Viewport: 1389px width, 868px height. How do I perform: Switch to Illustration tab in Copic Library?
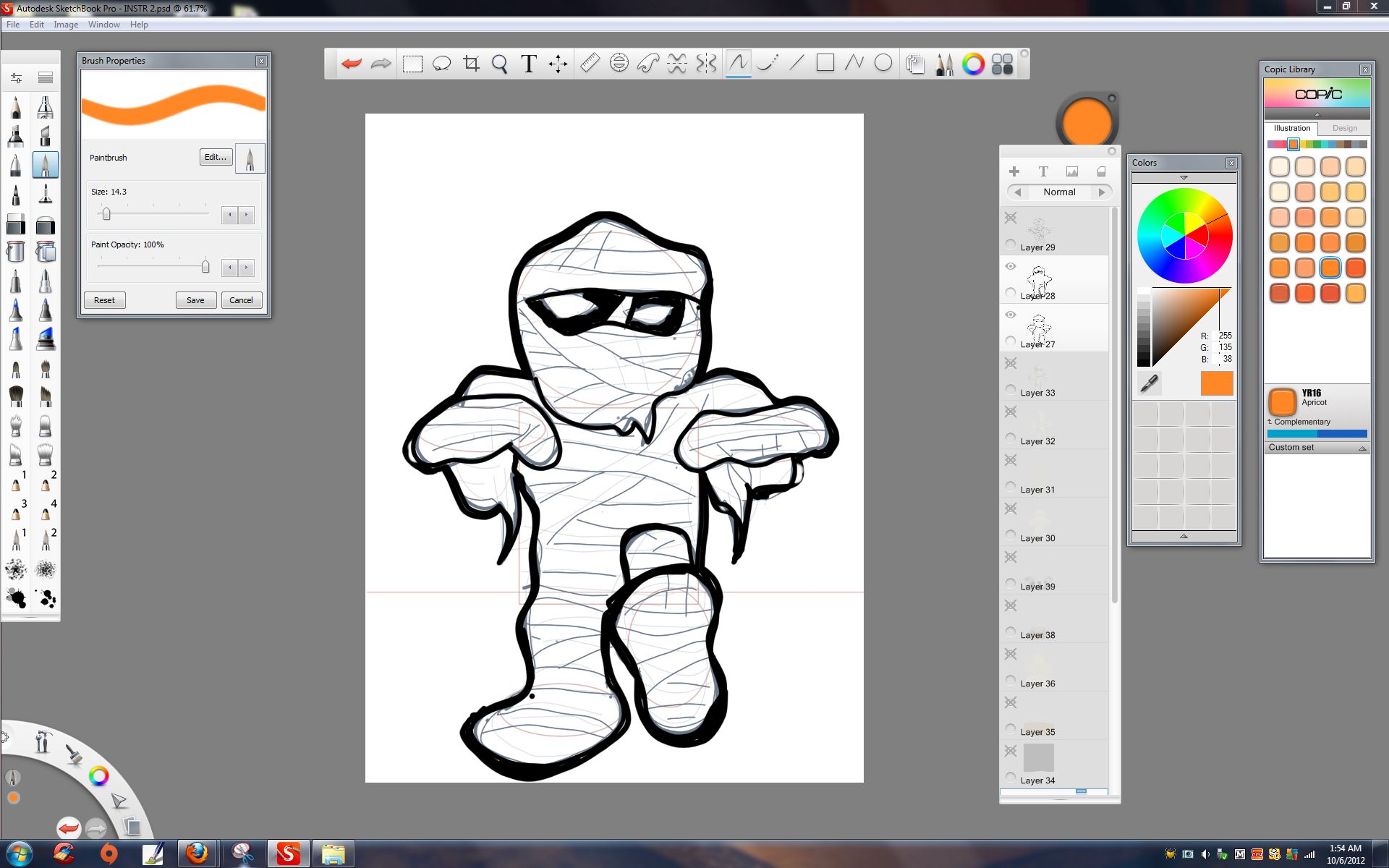click(x=1292, y=128)
